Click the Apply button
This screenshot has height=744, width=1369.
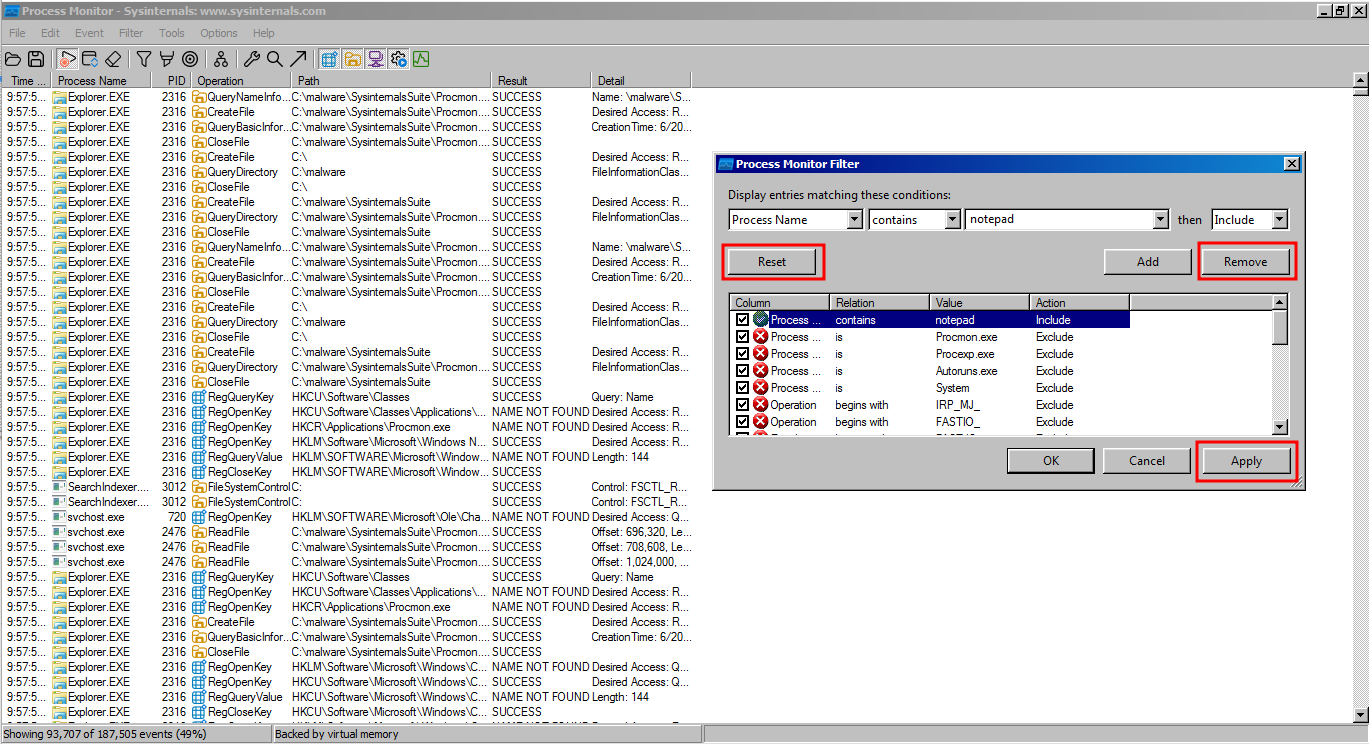1246,461
